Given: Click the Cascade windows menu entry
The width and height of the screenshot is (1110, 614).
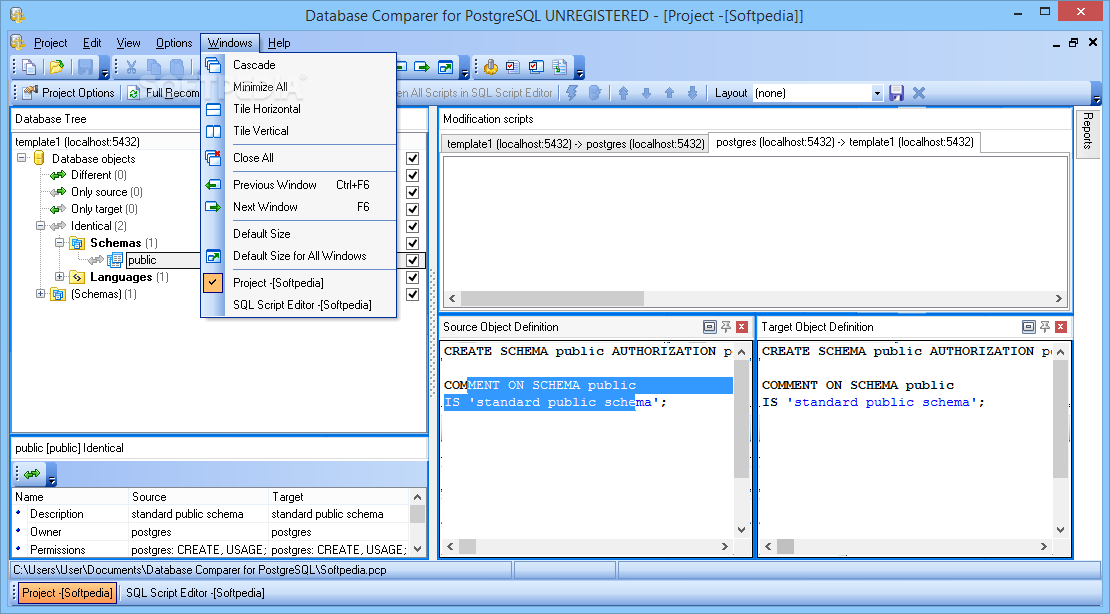Looking at the screenshot, I should coord(299,64).
